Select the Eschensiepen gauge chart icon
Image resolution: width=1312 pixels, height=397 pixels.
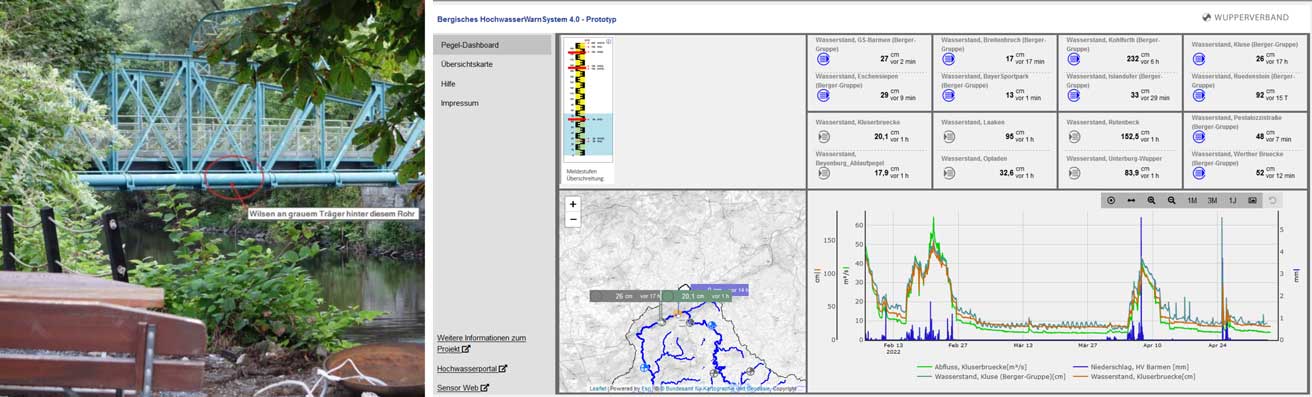(x=823, y=96)
